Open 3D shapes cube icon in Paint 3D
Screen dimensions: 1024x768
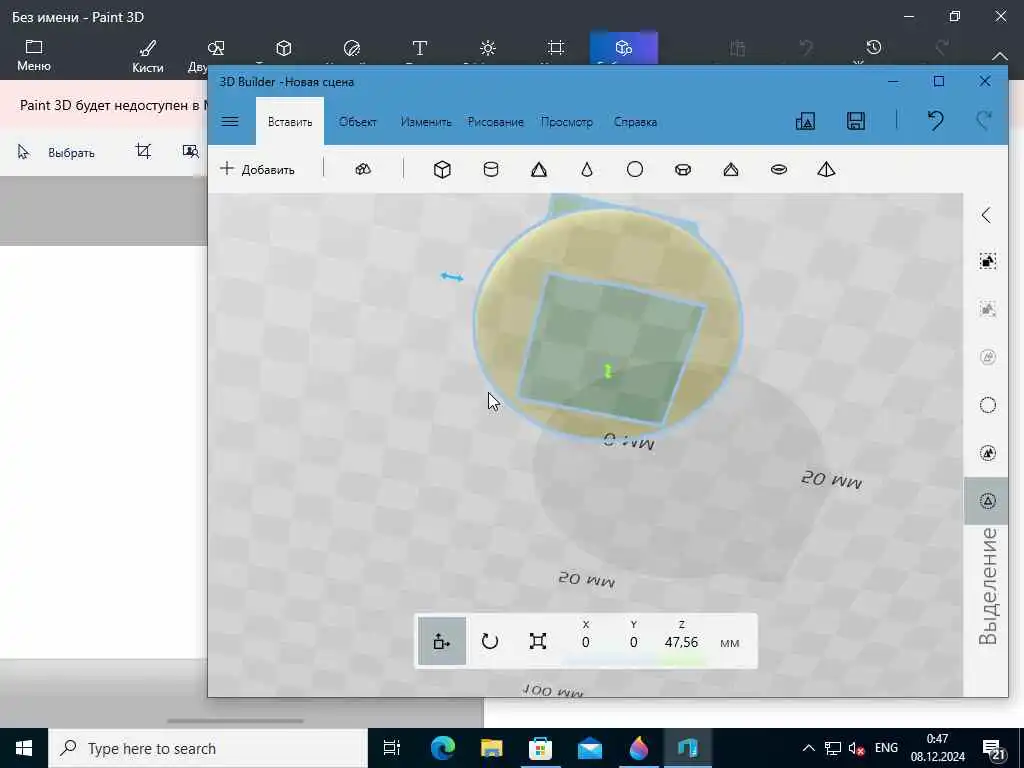click(x=283, y=48)
